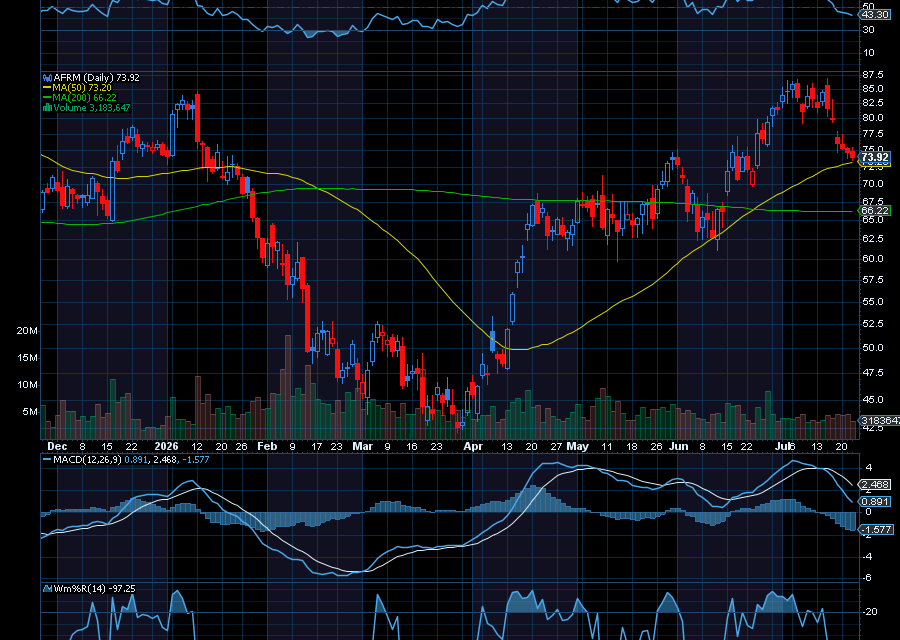Screen dimensions: 900x640
Task: Click the 17 date label after Feb
Action: pos(317,447)
